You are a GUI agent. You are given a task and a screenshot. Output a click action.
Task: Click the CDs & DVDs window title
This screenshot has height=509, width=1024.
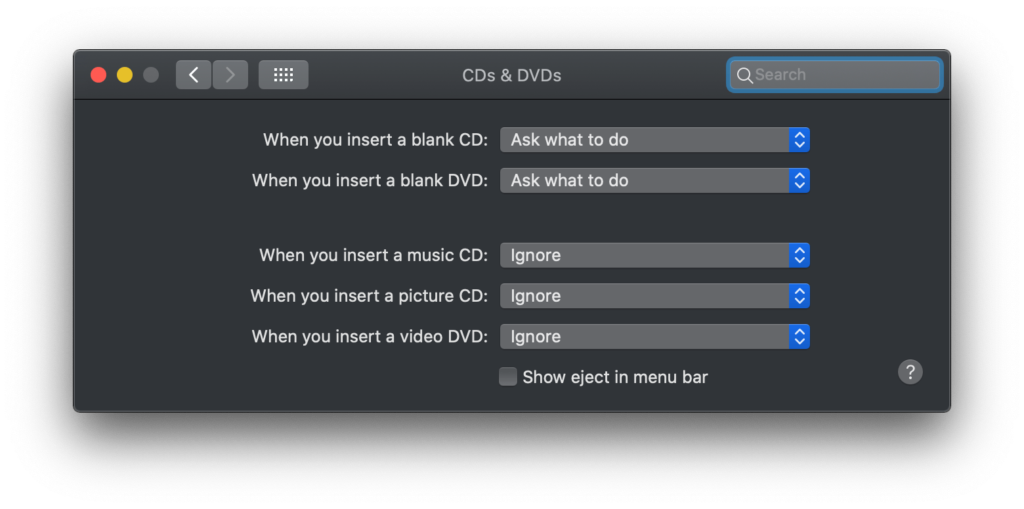tap(511, 75)
